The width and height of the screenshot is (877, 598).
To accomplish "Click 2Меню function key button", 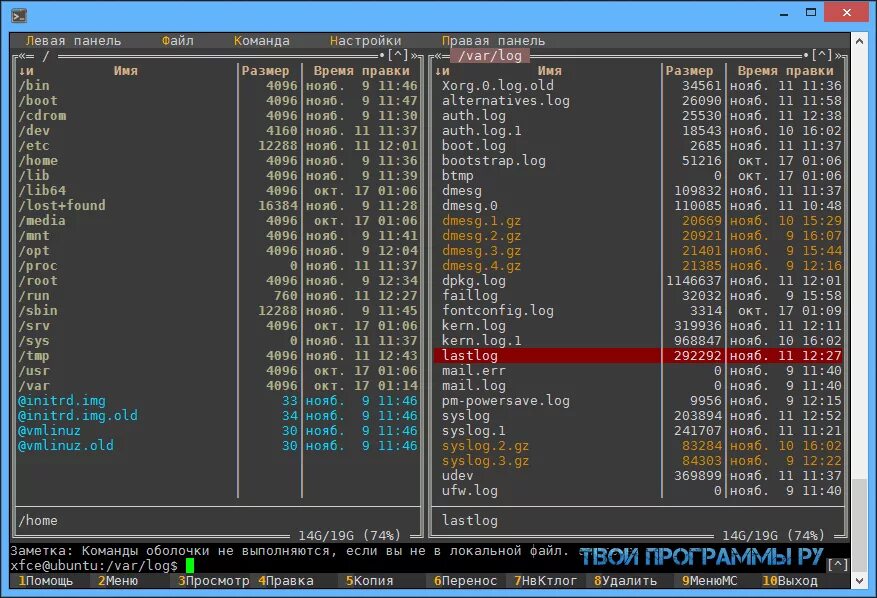I will [x=117, y=581].
